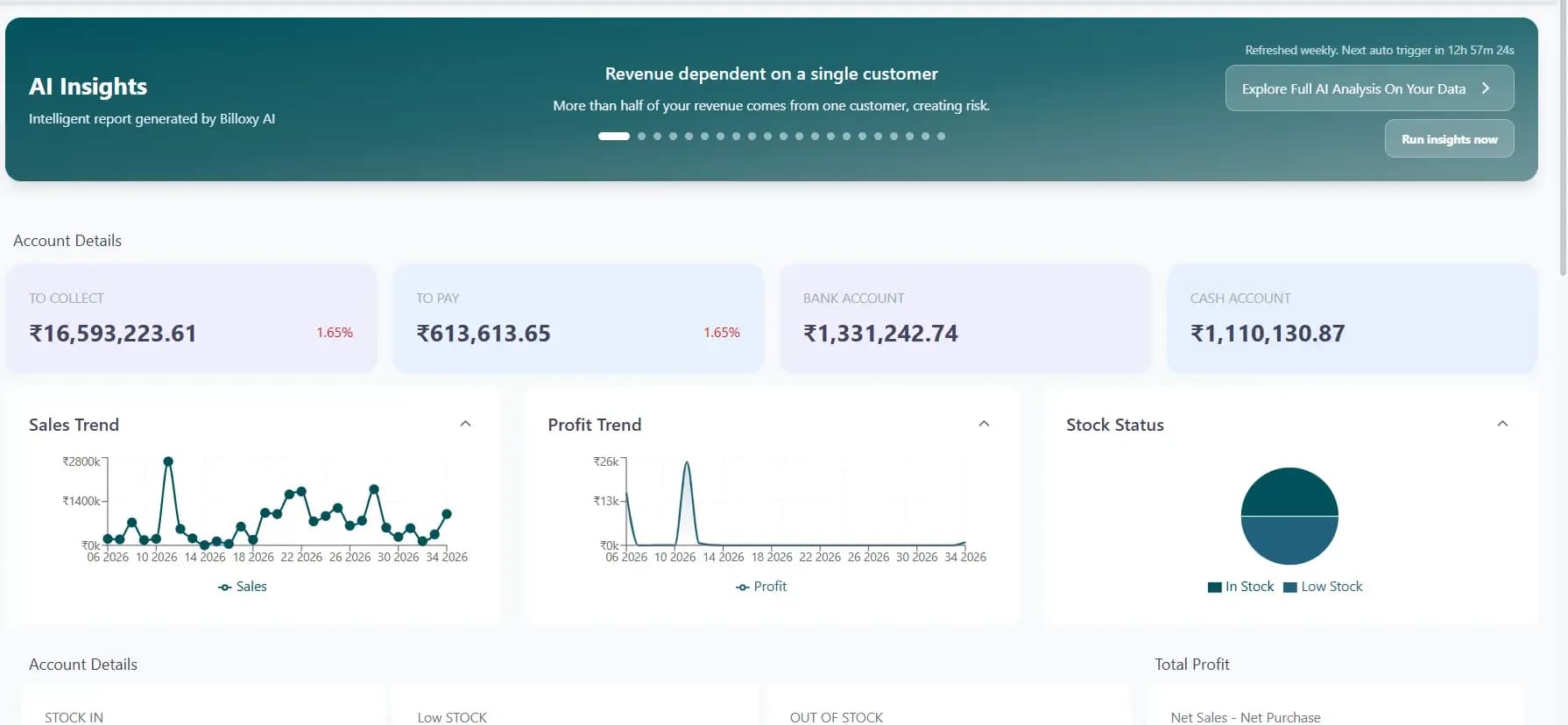Click the 1.65% figure in TO COLLECT

point(335,333)
